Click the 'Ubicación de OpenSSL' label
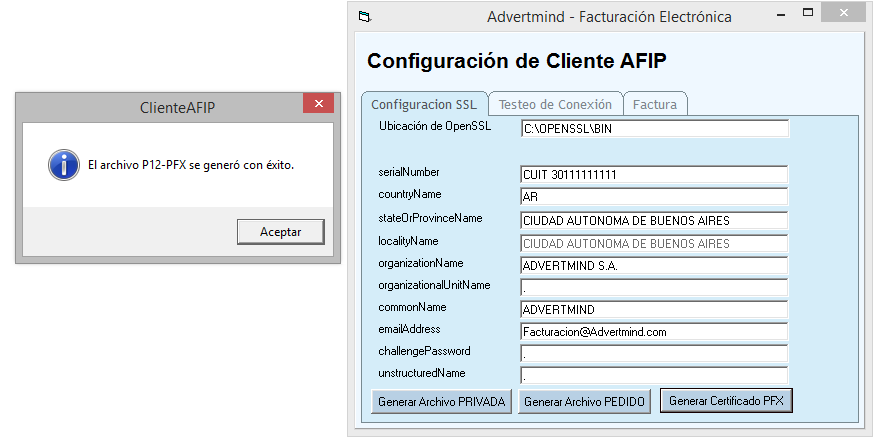The height and width of the screenshot is (440, 875). click(x=435, y=126)
